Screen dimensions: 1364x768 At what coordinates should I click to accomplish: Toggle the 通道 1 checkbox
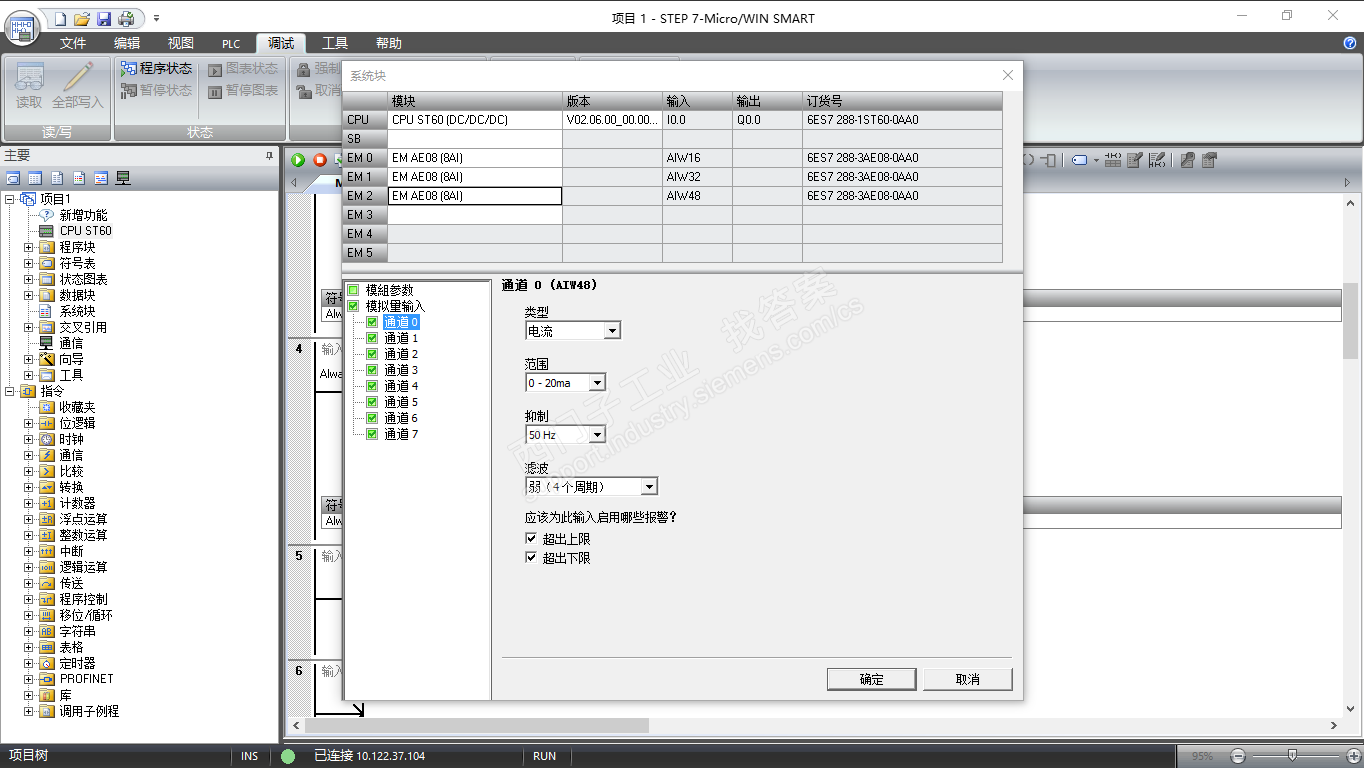tap(372, 338)
